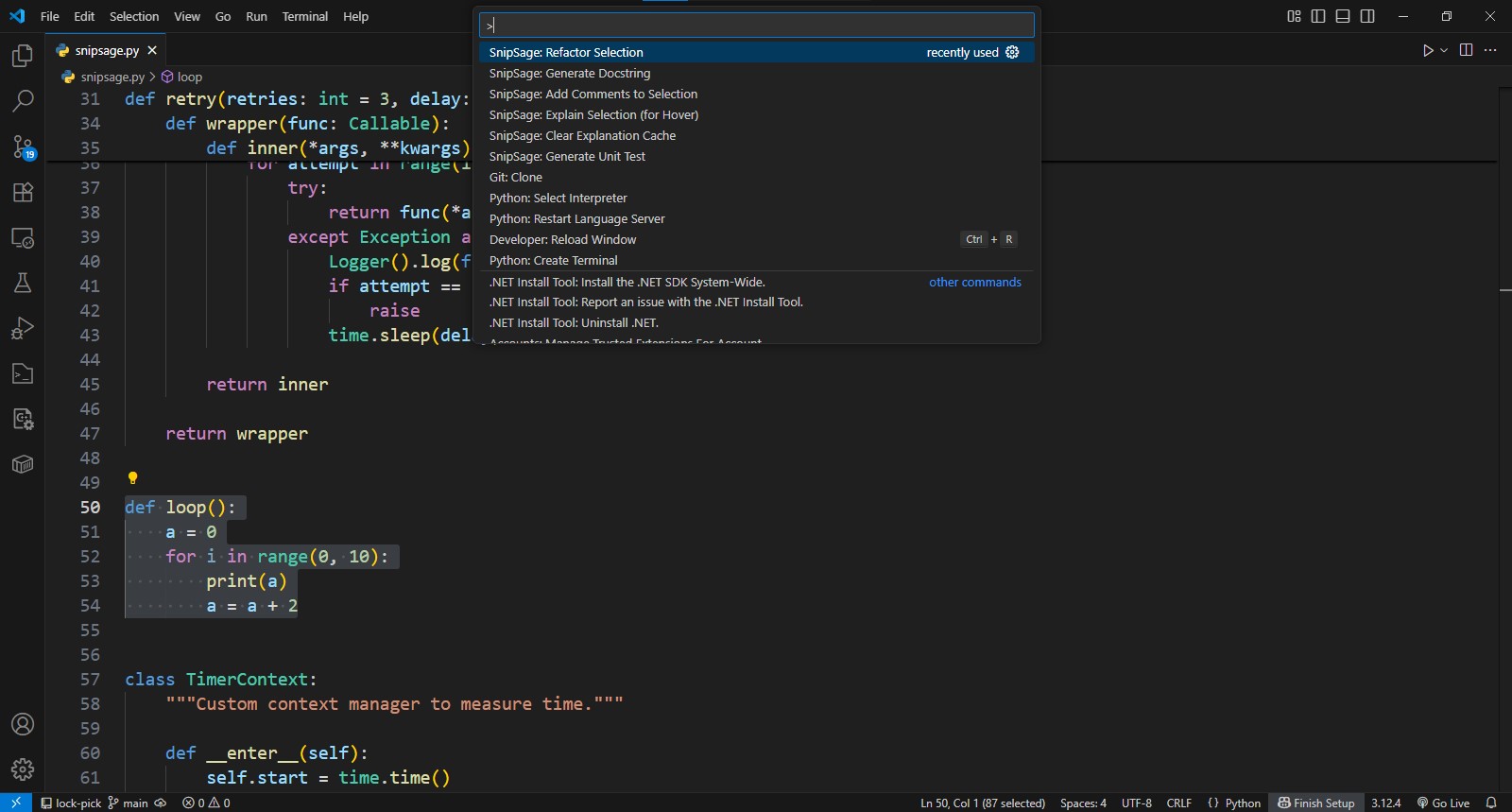Viewport: 1512px width, 812px height.
Task: Open run options dropdown arrow
Action: (1444, 50)
